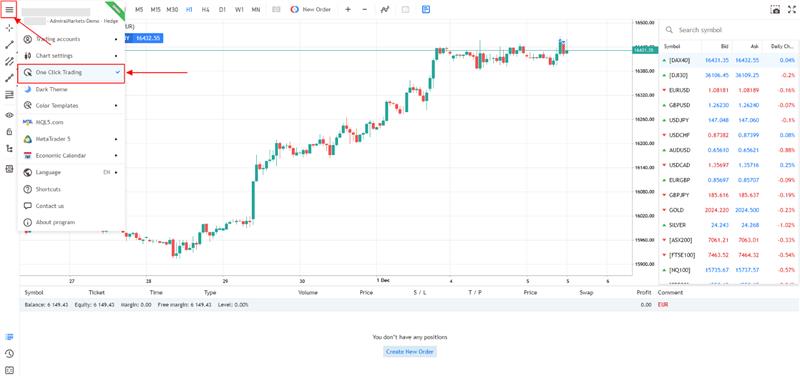
Task: Open account History clock icon
Action: click(x=9, y=354)
